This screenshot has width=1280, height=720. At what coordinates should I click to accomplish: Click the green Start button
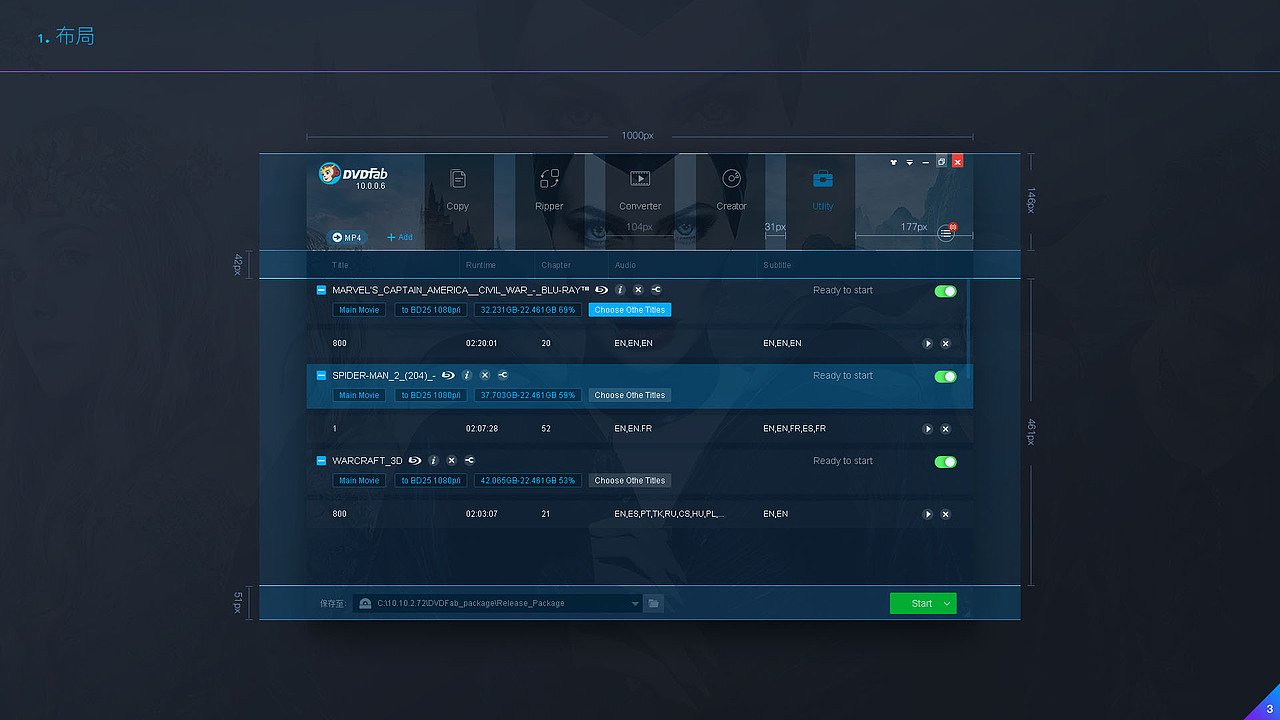(x=922, y=603)
